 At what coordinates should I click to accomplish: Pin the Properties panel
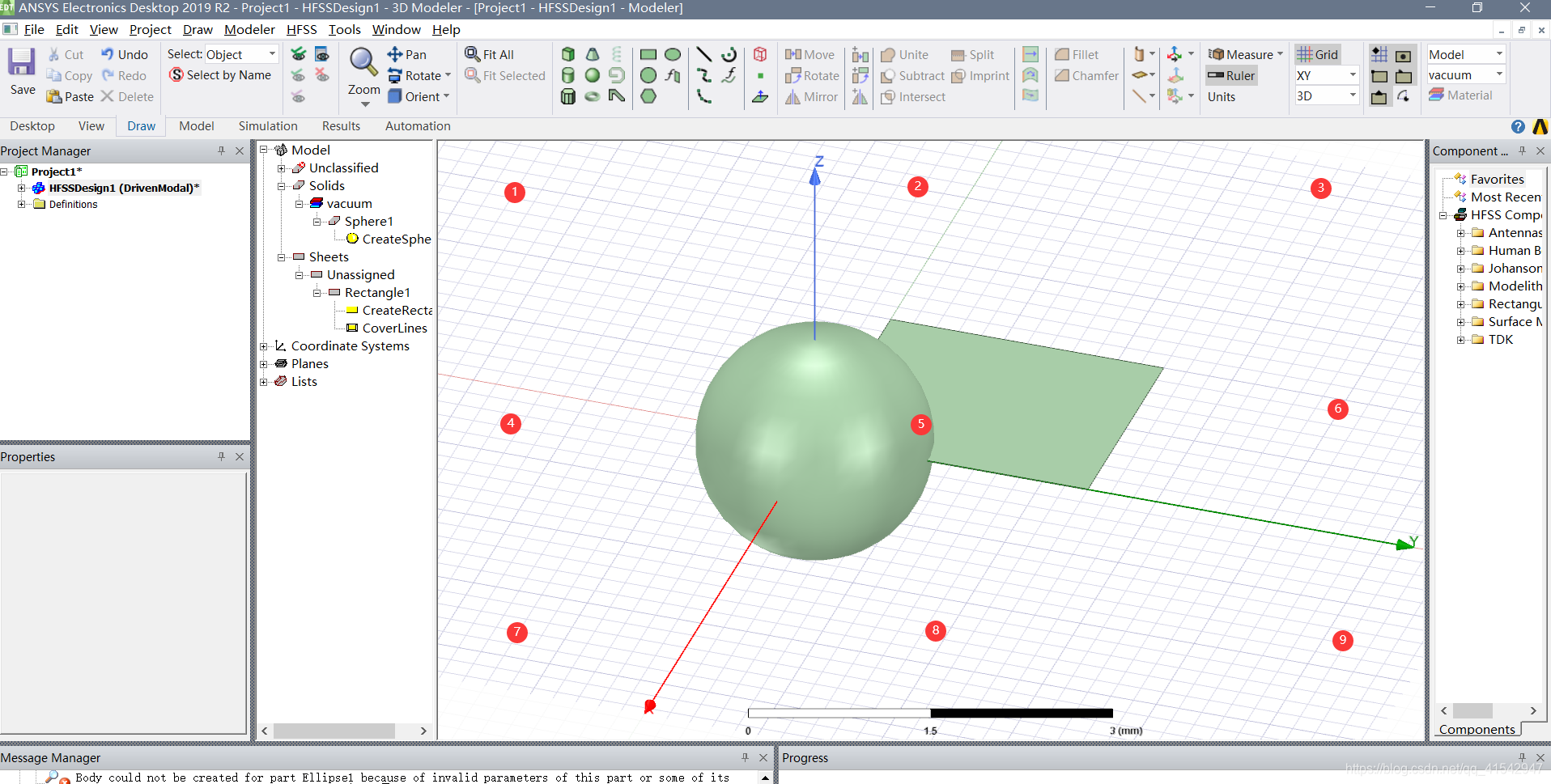coord(221,456)
